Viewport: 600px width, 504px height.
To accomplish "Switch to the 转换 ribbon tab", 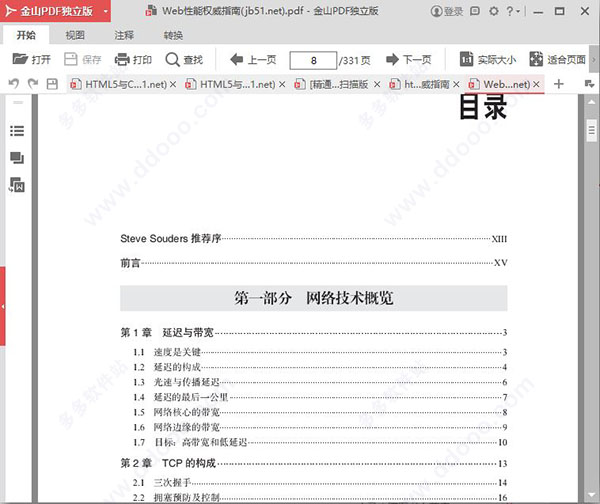I will (173, 35).
